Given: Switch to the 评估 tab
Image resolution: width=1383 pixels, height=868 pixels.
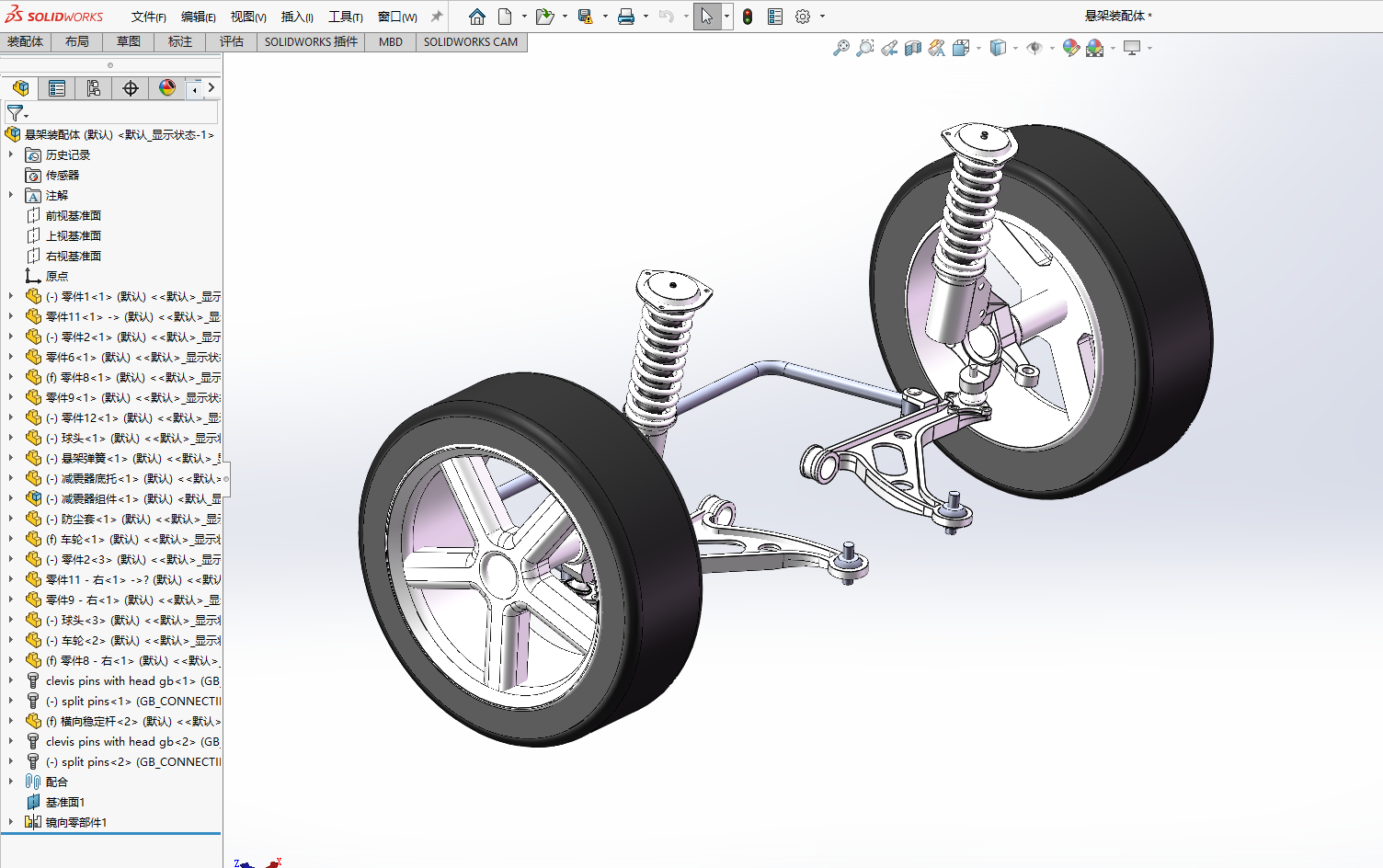Looking at the screenshot, I should click(232, 41).
